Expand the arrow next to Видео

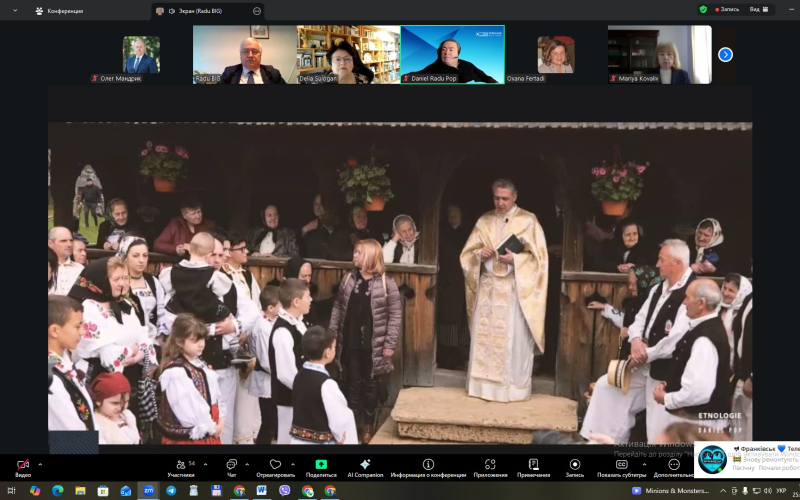point(40,464)
